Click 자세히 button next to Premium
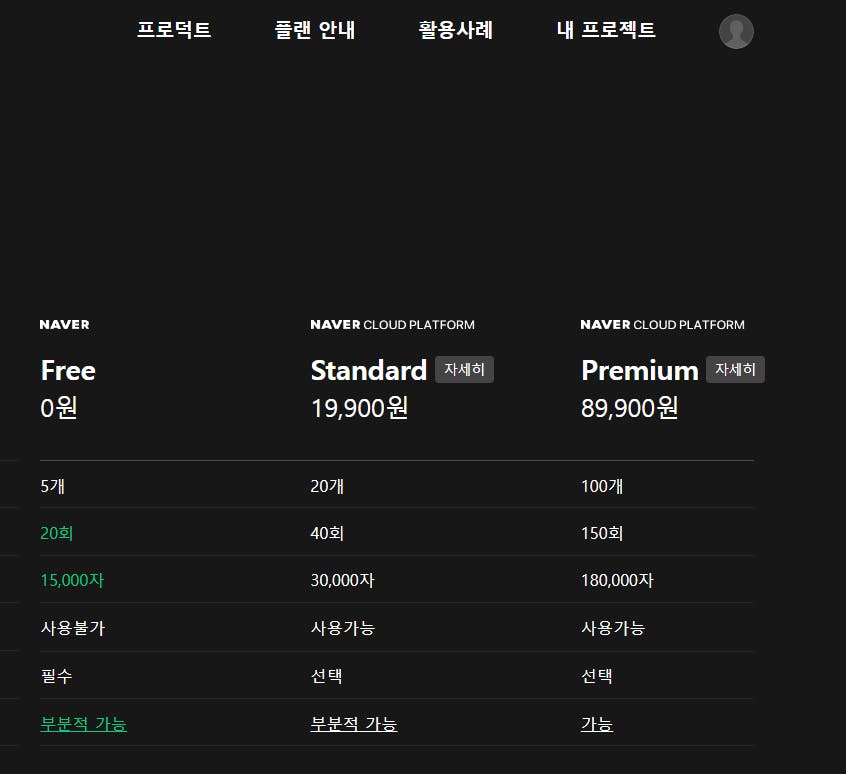The image size is (846, 774). (735, 370)
